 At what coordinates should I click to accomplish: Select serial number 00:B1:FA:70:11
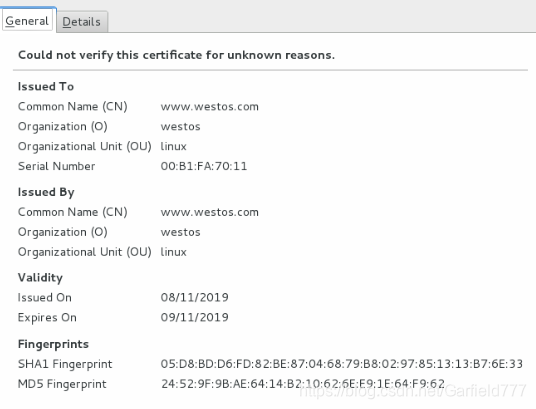204,166
